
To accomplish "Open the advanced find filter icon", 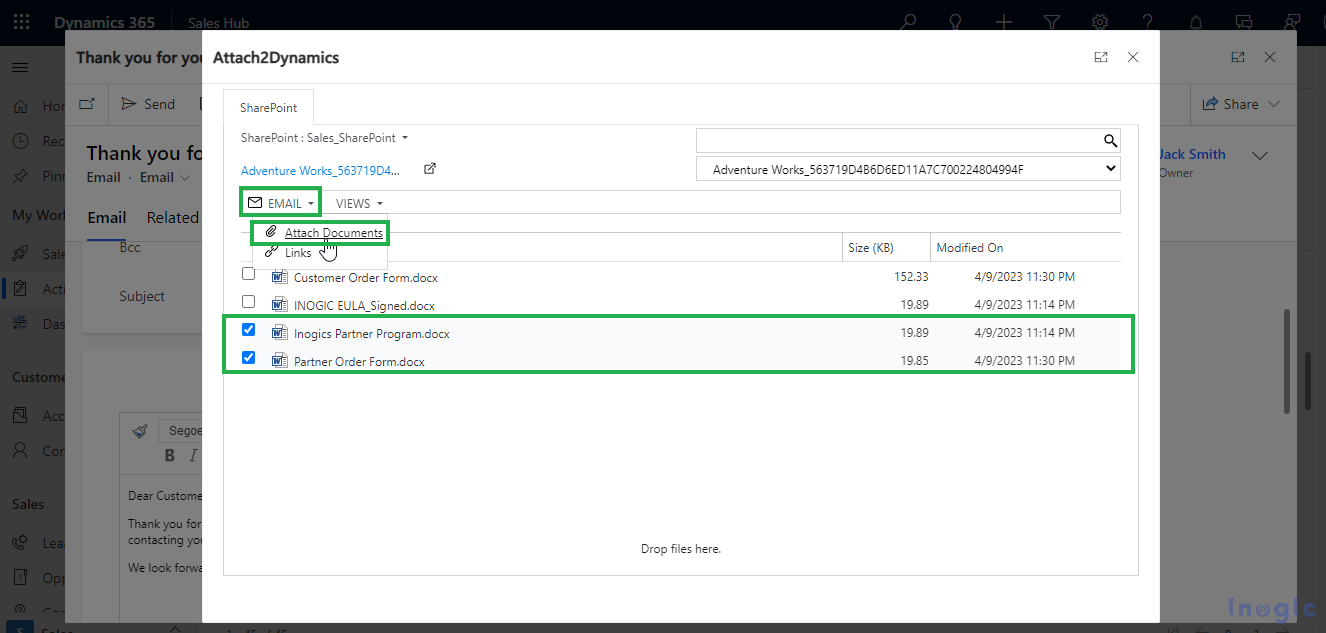I will (x=1052, y=22).
